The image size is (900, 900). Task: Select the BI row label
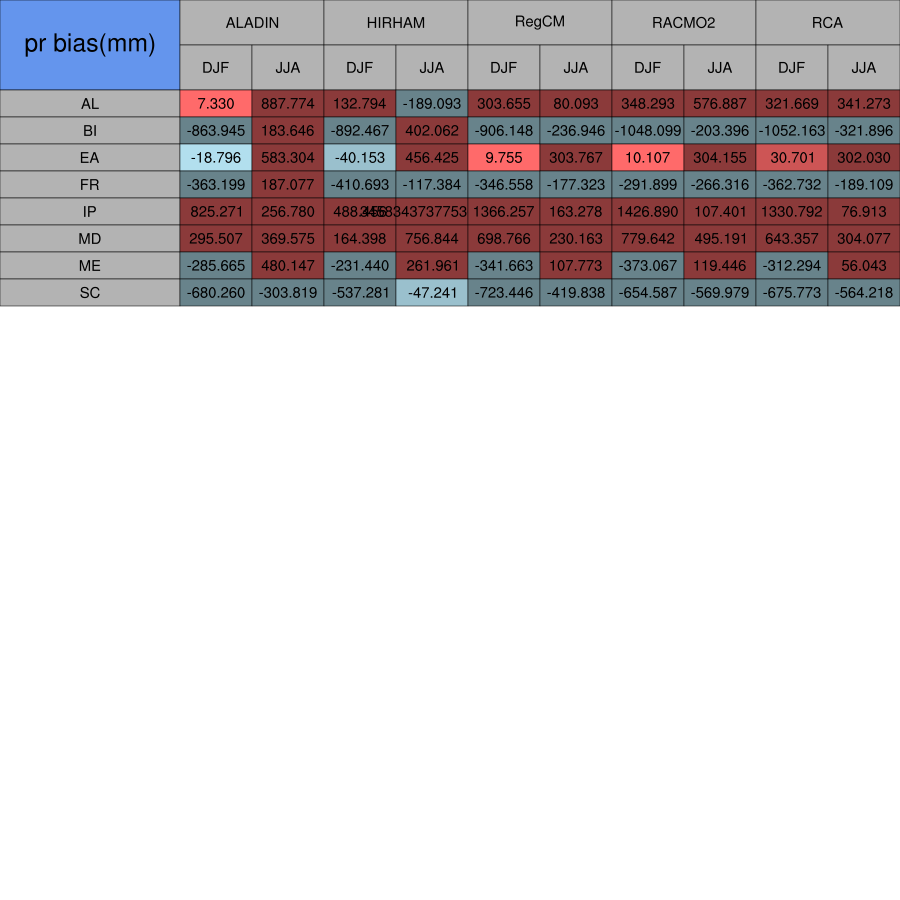(90, 131)
